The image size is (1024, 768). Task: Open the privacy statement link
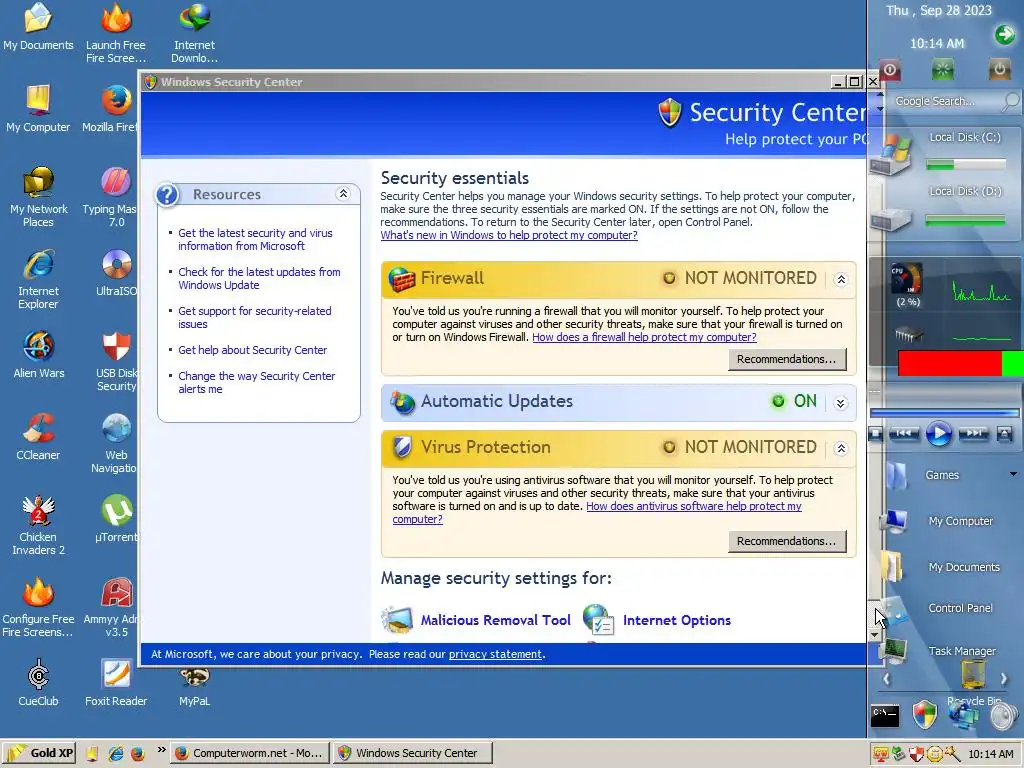(x=495, y=654)
